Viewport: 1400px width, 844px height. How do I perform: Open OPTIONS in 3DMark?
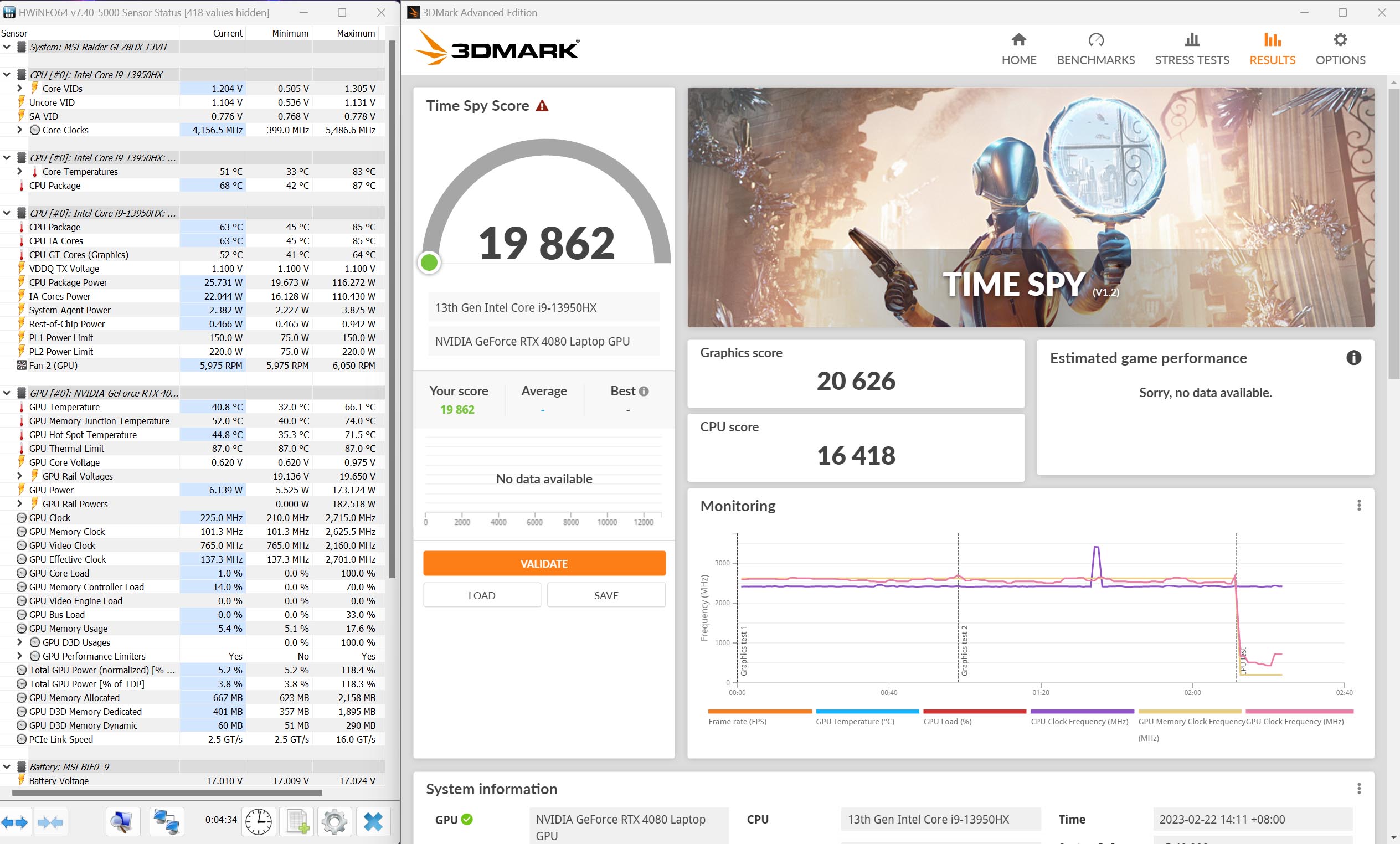(x=1340, y=49)
